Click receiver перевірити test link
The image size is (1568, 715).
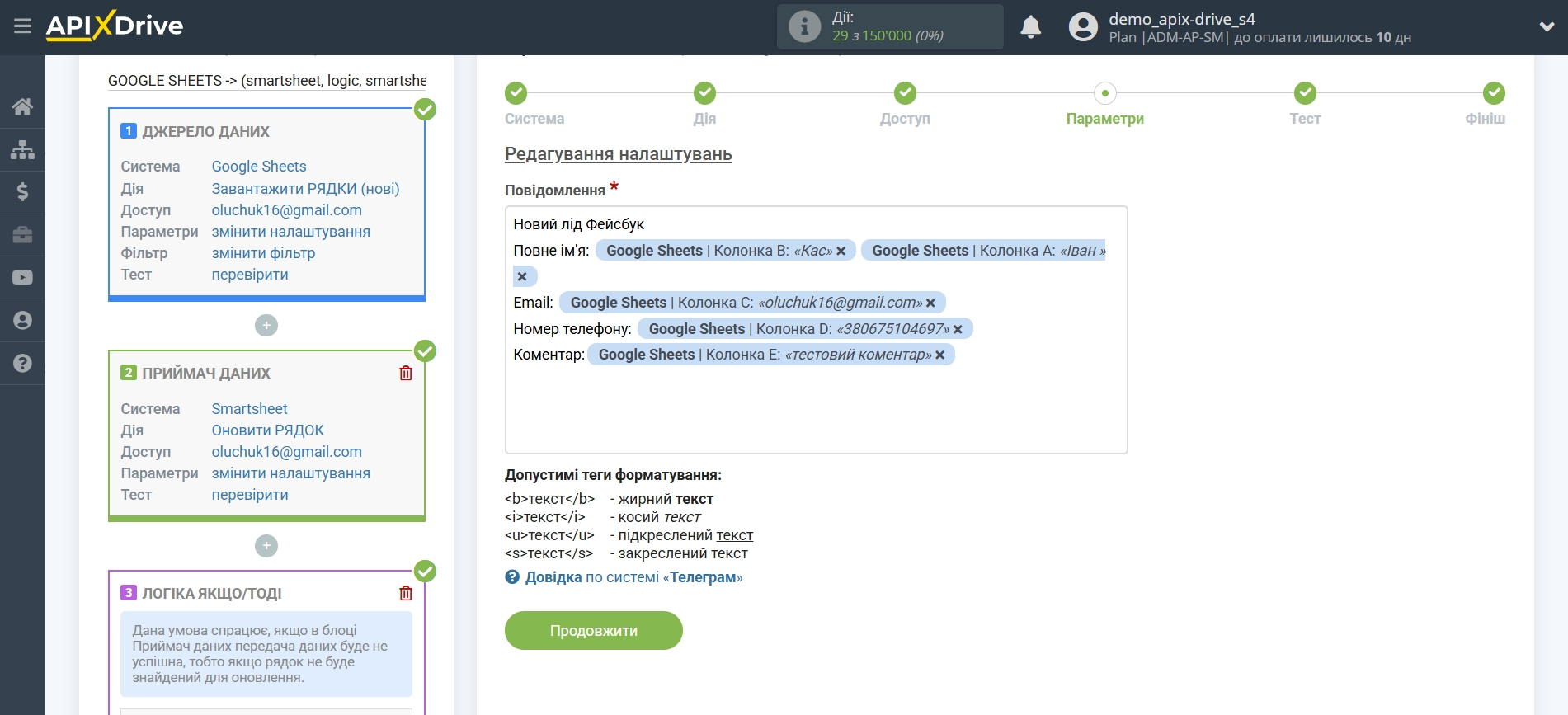pyautogui.click(x=250, y=495)
